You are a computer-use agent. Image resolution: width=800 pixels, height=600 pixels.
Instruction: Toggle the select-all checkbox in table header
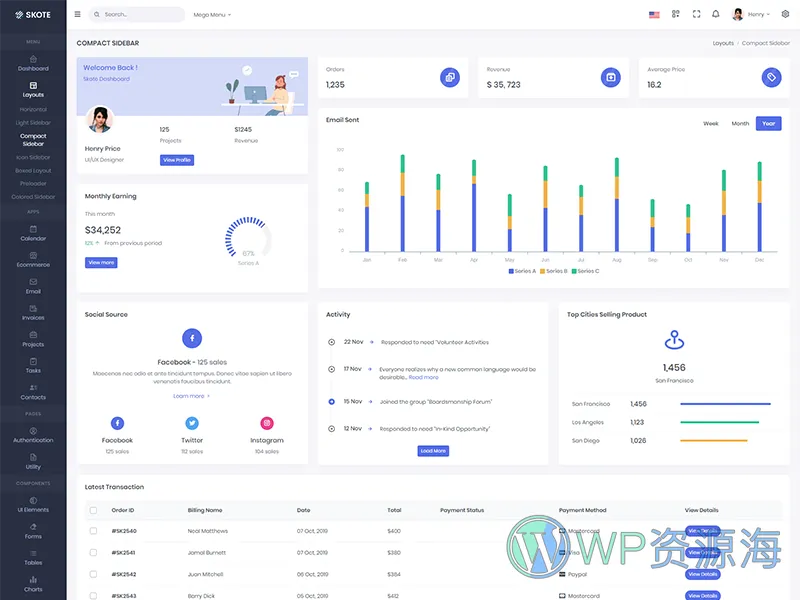93,510
